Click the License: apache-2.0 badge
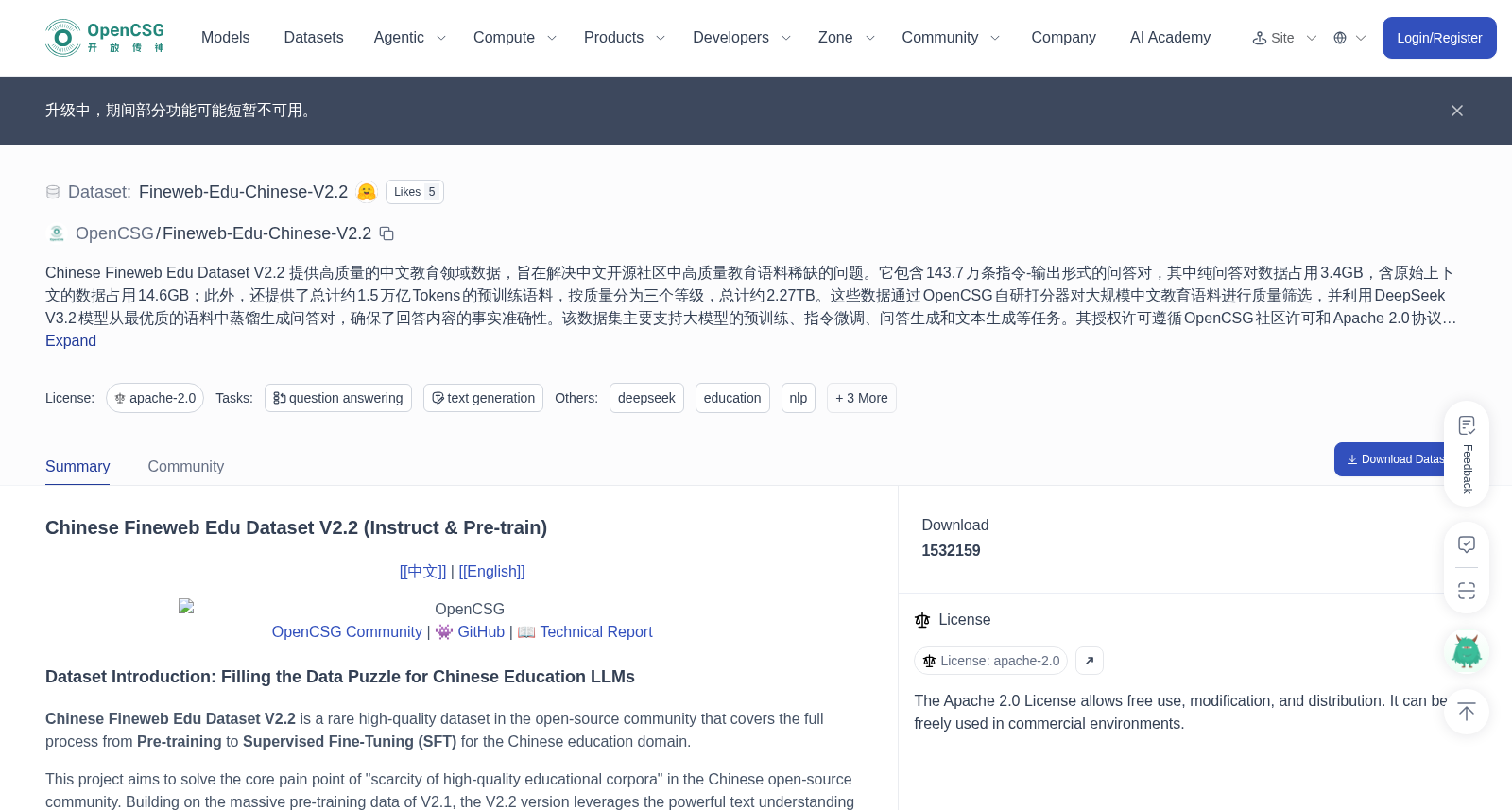 pyautogui.click(x=991, y=661)
